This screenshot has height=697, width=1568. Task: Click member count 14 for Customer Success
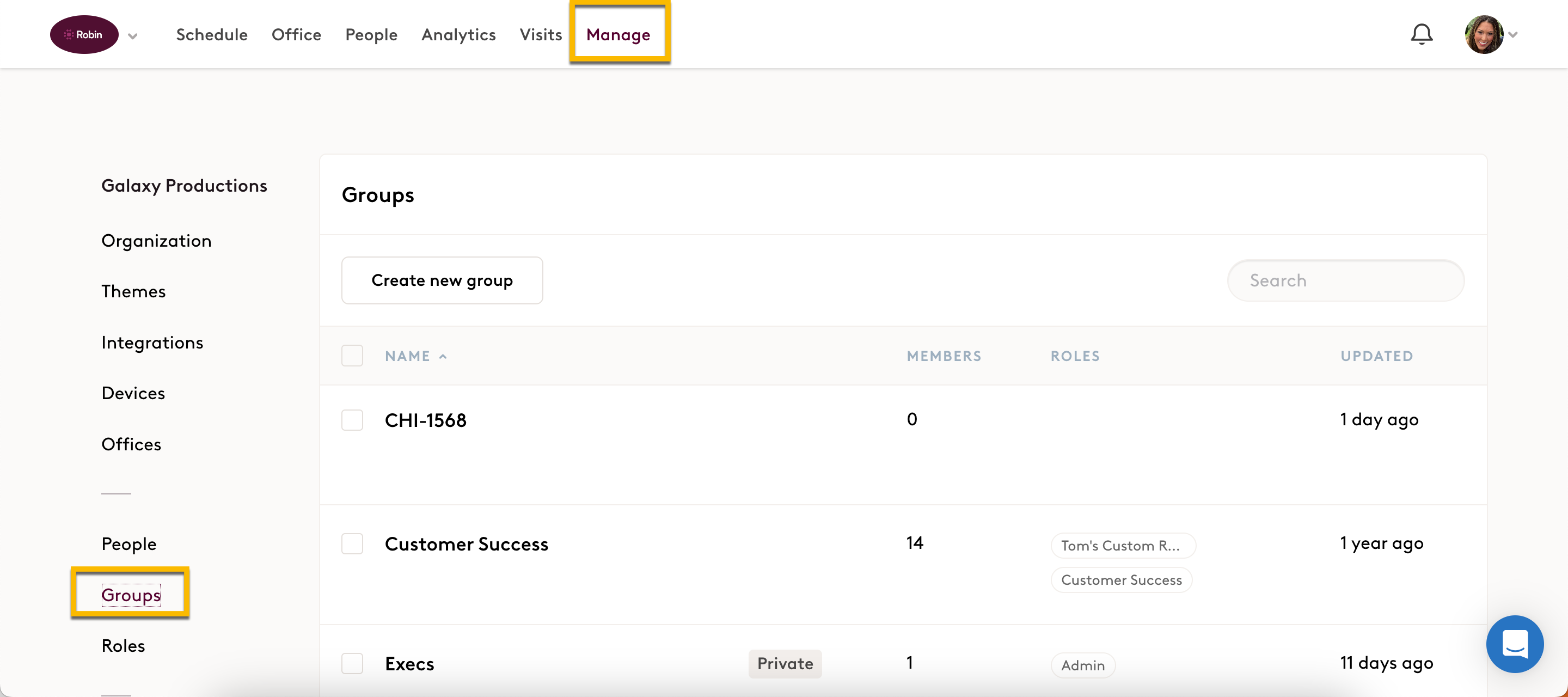(x=915, y=543)
